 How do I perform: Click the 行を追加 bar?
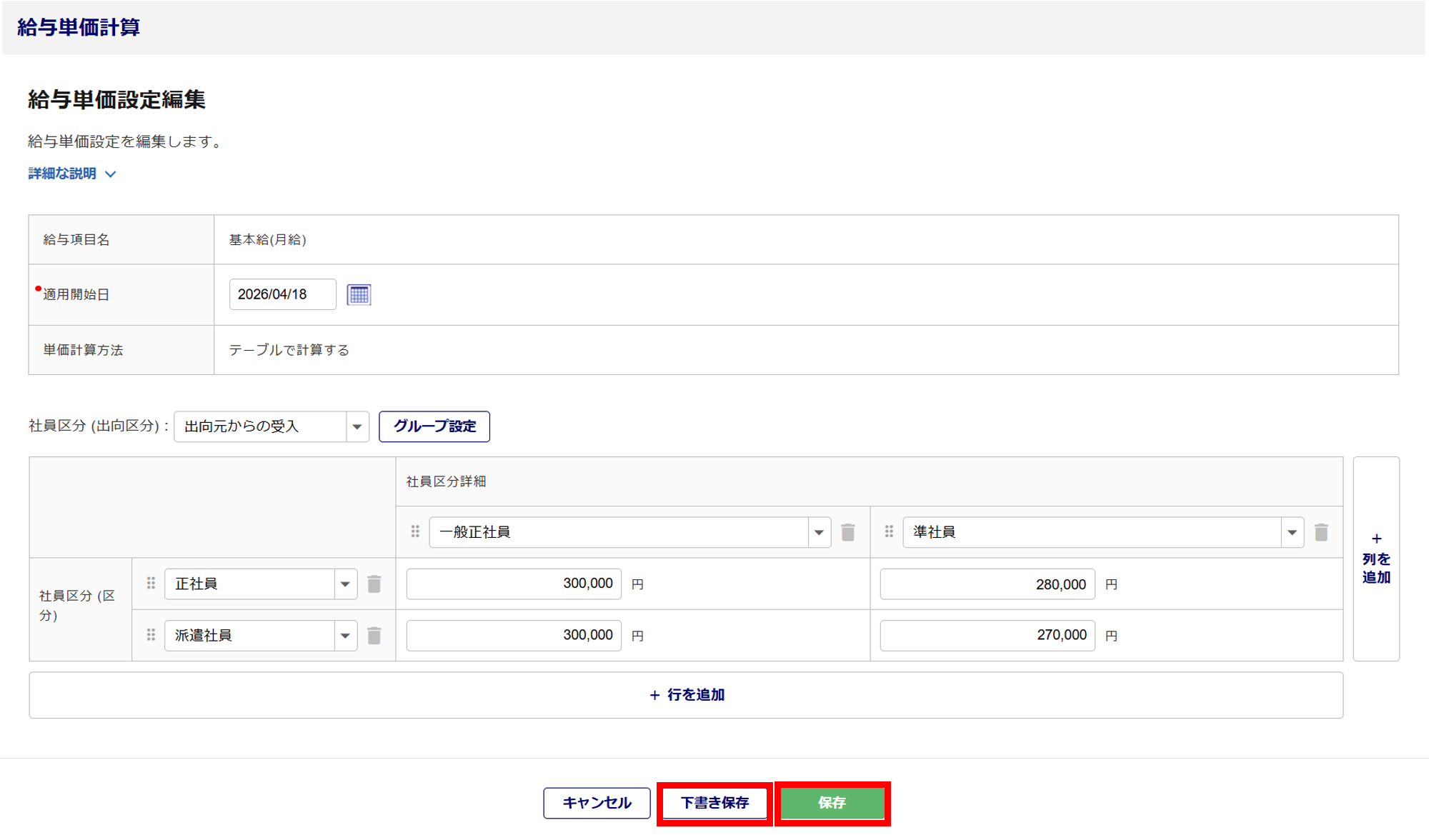(686, 695)
